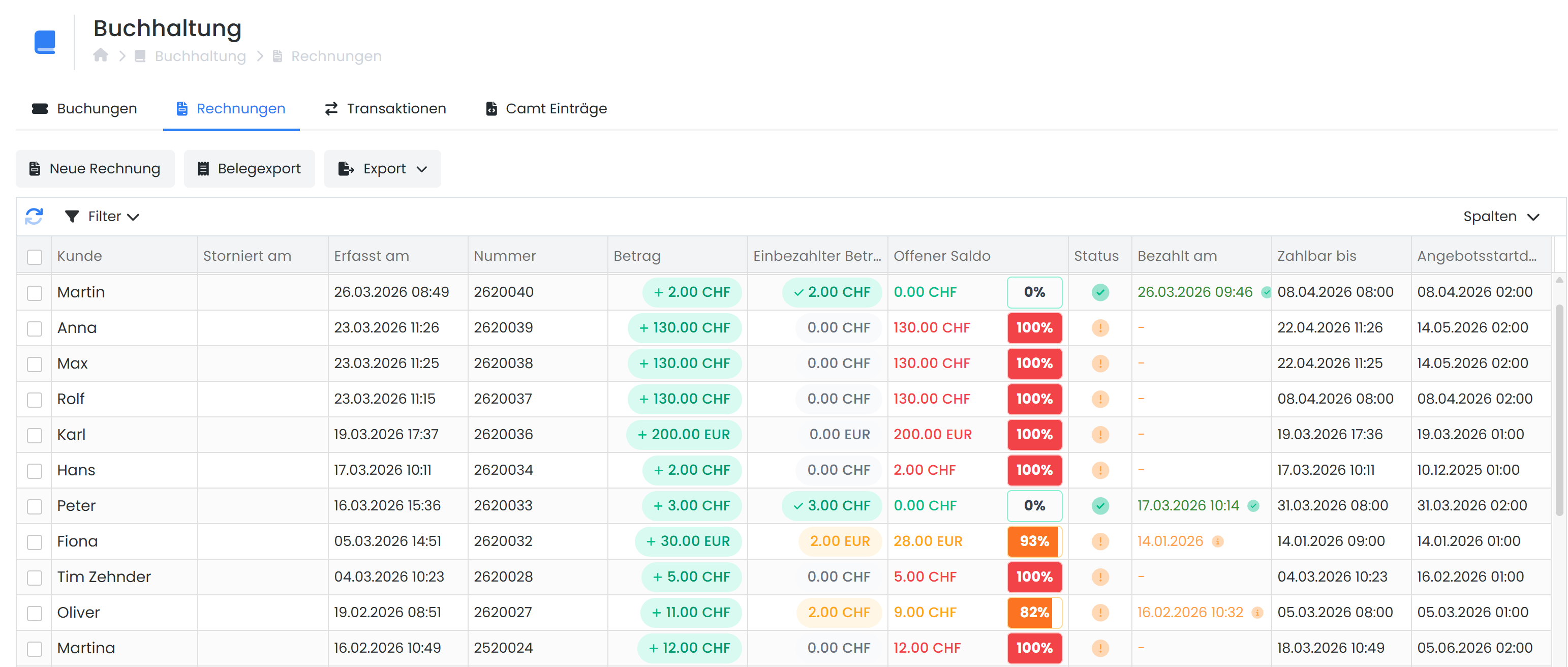Click the home breadcrumb icon
Viewport: 1568px width, 667px height.
pyautogui.click(x=101, y=55)
